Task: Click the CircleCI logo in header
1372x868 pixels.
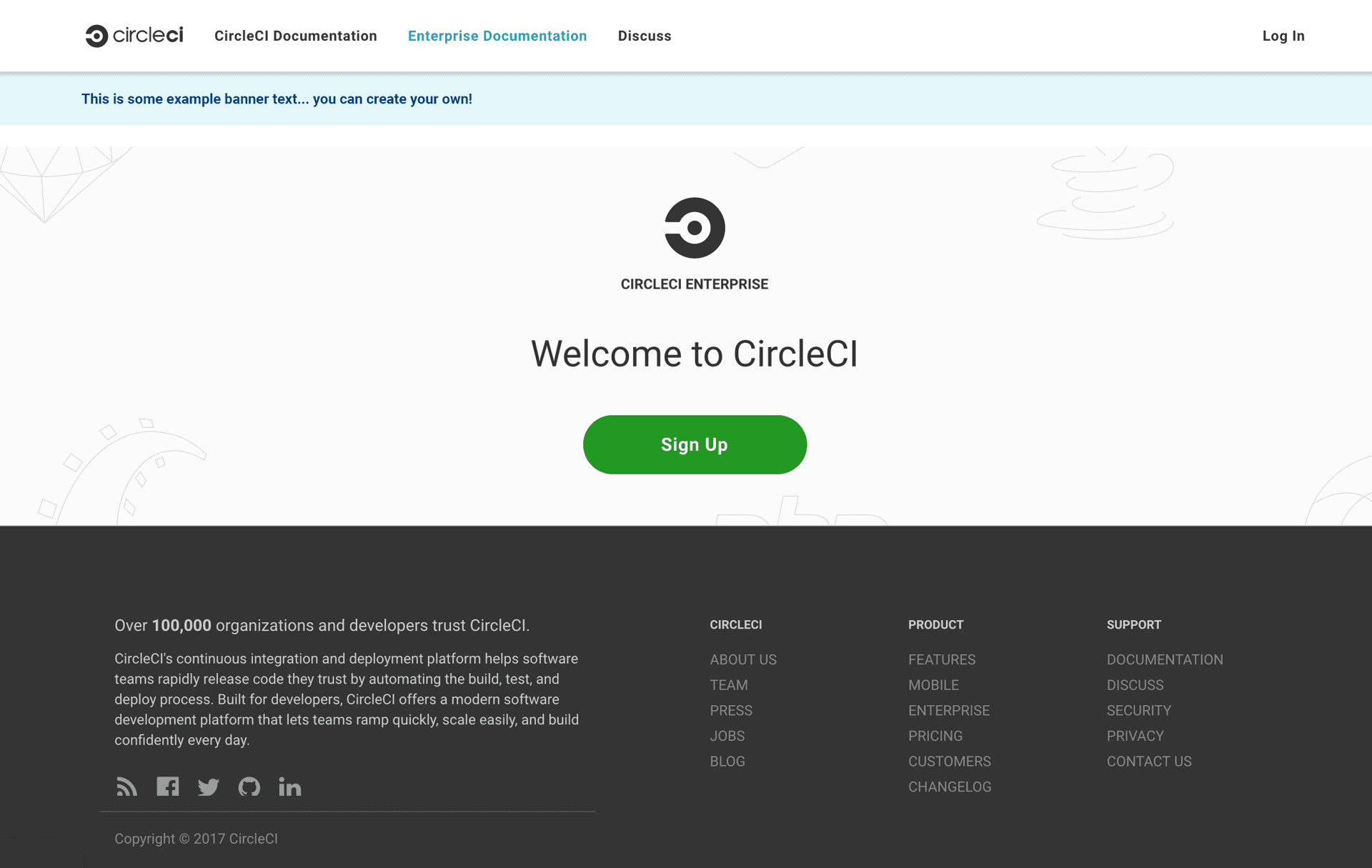Action: [134, 36]
